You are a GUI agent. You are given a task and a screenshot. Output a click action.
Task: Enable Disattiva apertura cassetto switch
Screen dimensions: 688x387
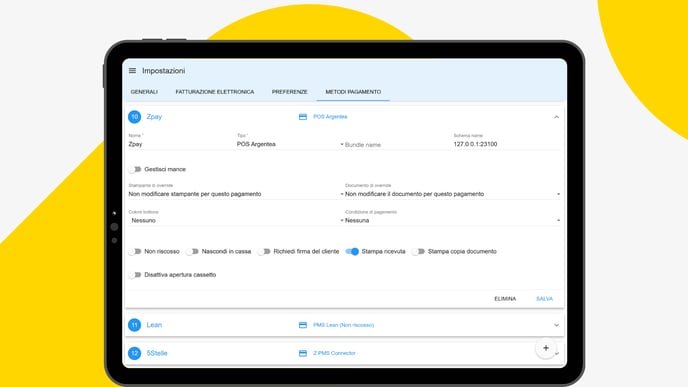pos(135,275)
